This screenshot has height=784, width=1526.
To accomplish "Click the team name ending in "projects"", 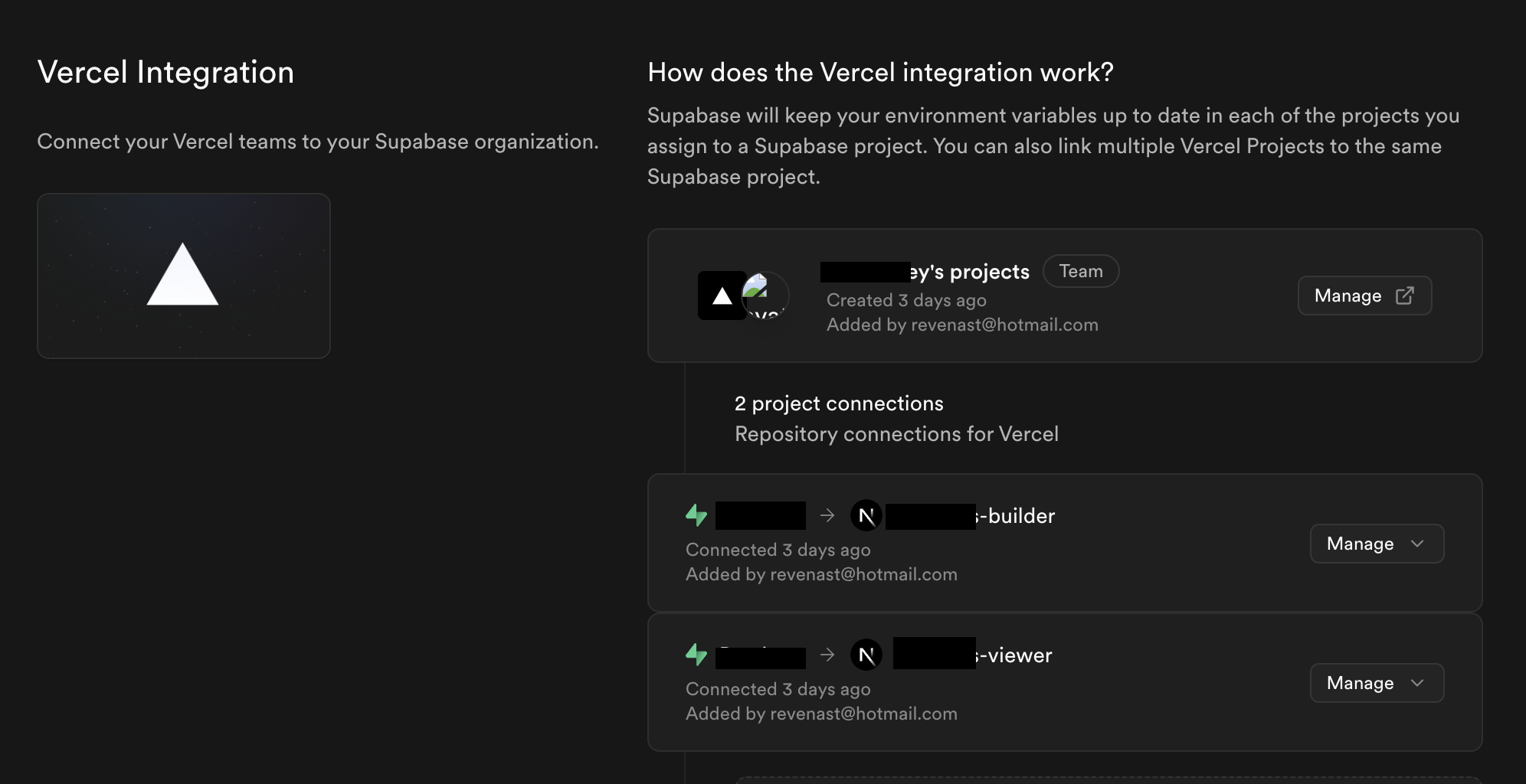I will pyautogui.click(x=970, y=272).
